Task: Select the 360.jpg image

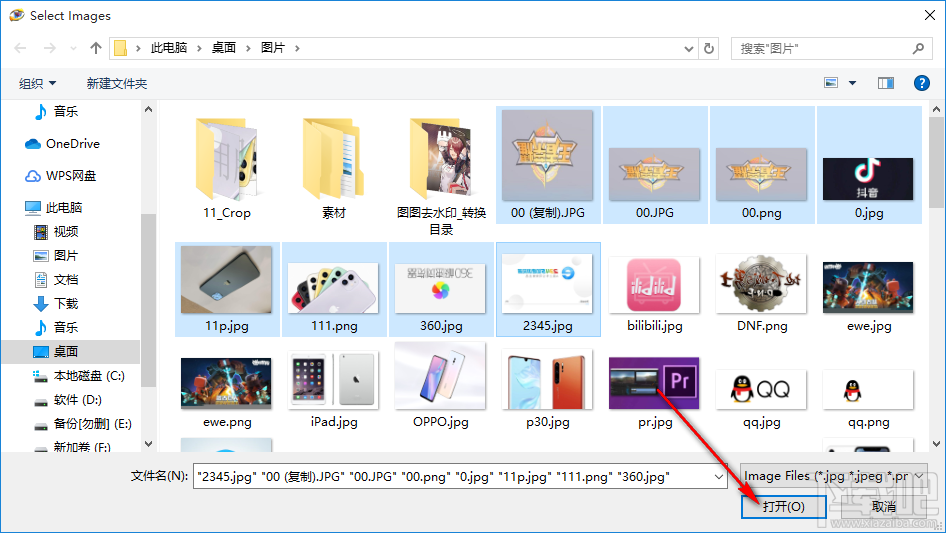Action: click(441, 290)
